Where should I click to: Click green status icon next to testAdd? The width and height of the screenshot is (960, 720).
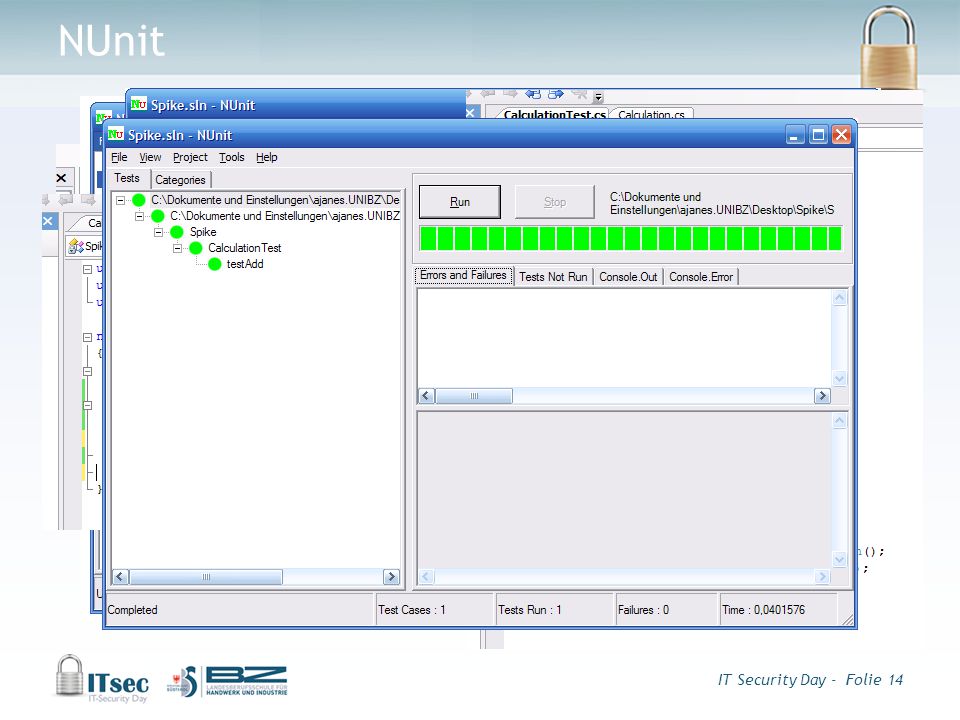click(214, 264)
